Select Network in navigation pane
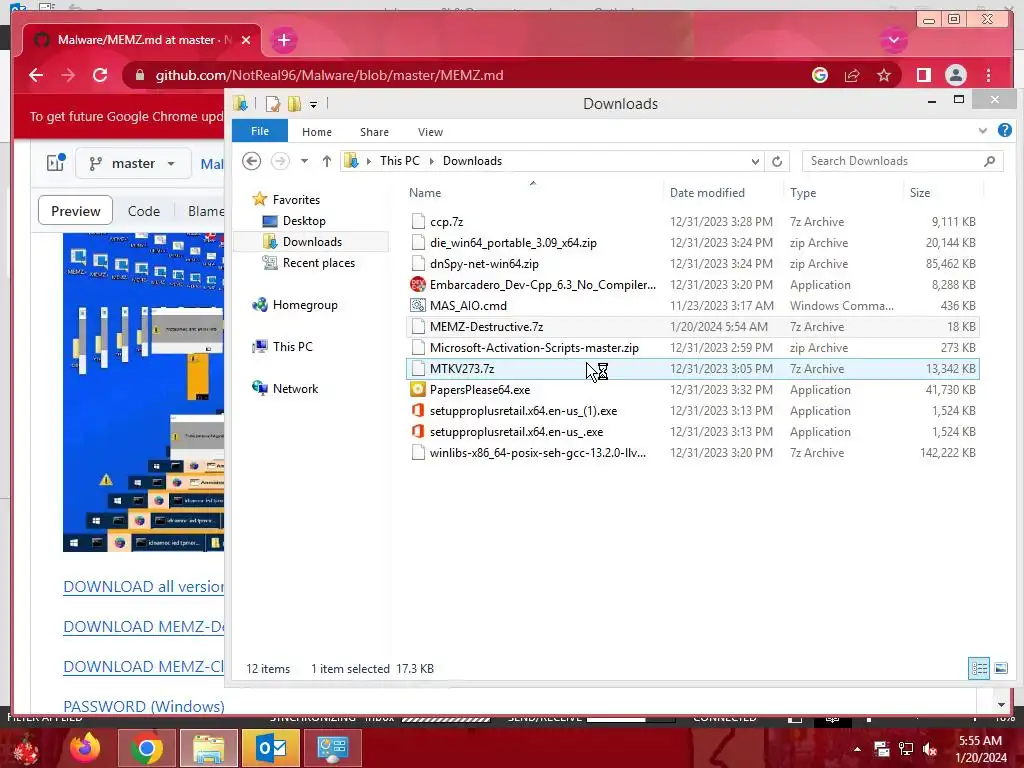 [x=295, y=389]
